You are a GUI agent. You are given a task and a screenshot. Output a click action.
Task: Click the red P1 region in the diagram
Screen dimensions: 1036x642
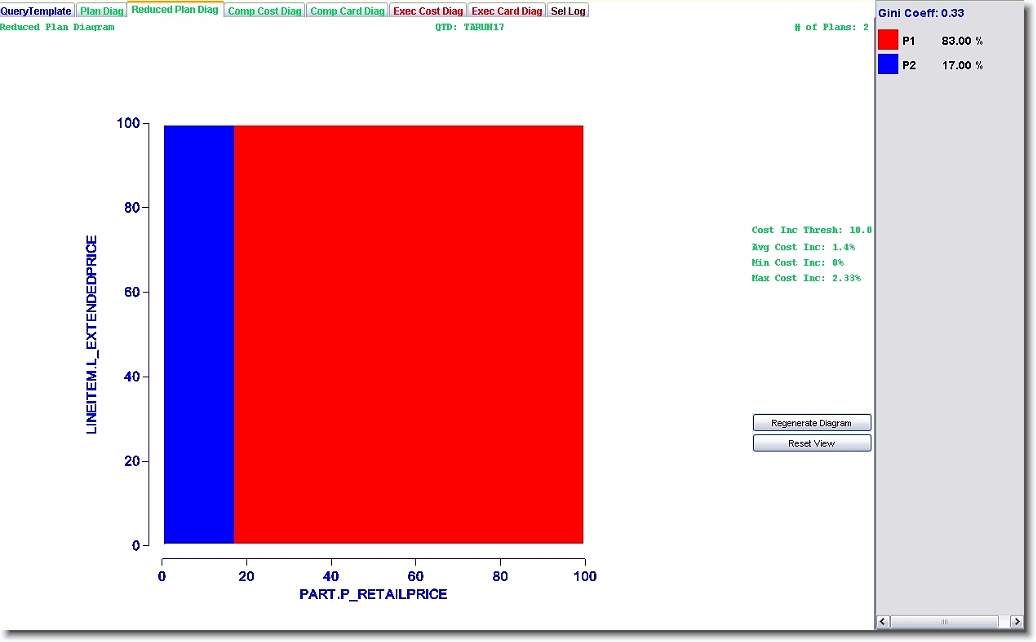pos(408,334)
